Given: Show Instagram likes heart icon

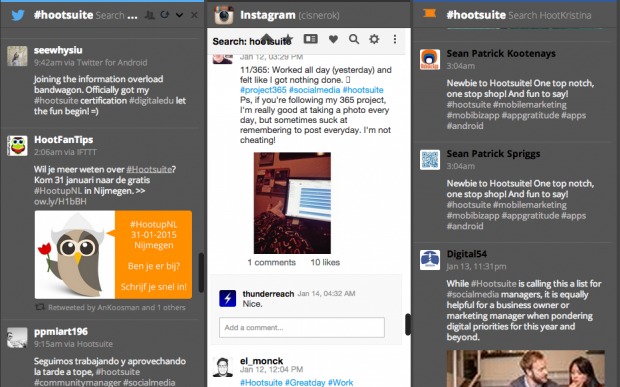Looking at the screenshot, I should coord(333,39).
